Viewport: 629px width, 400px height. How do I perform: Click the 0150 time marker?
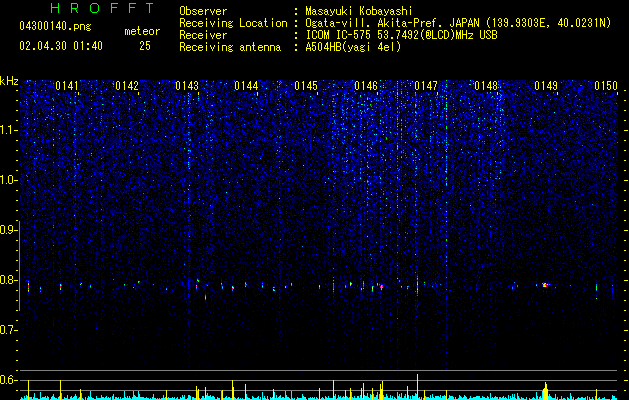(606, 86)
